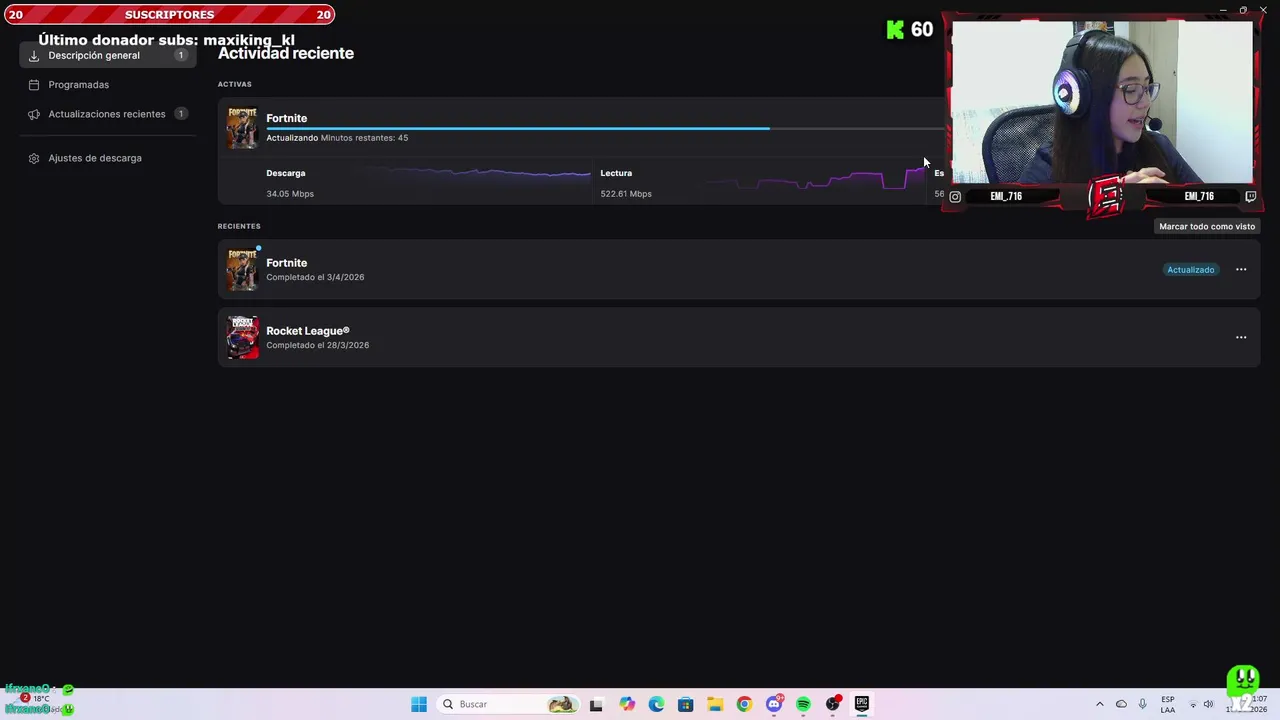Open the volume speaker tray icon
The height and width of the screenshot is (720, 1280).
(1208, 704)
